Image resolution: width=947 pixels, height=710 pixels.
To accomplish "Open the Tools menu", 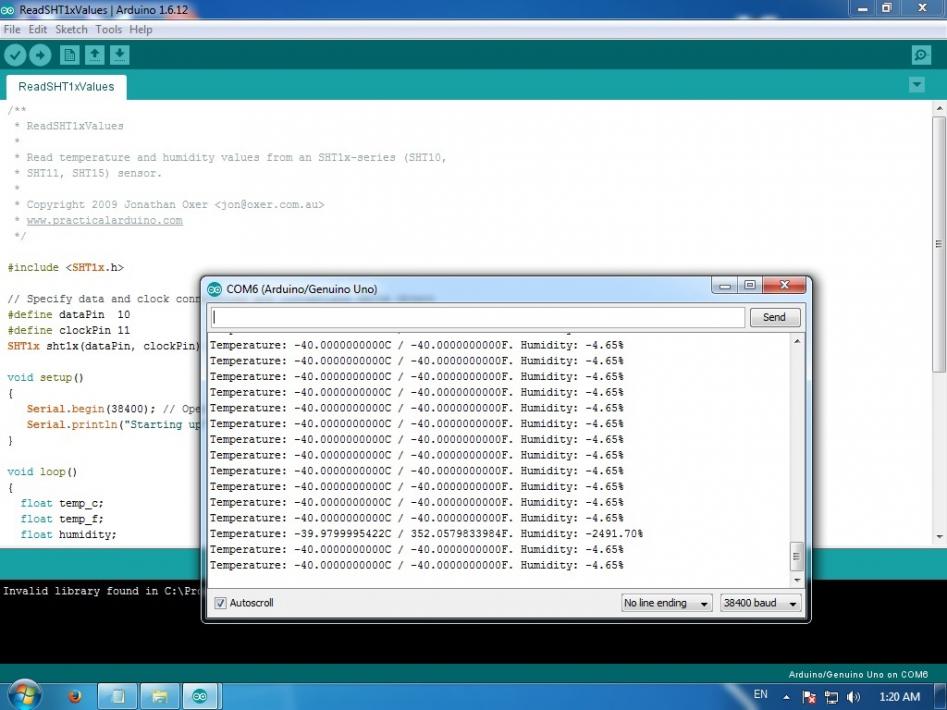I will [x=108, y=29].
